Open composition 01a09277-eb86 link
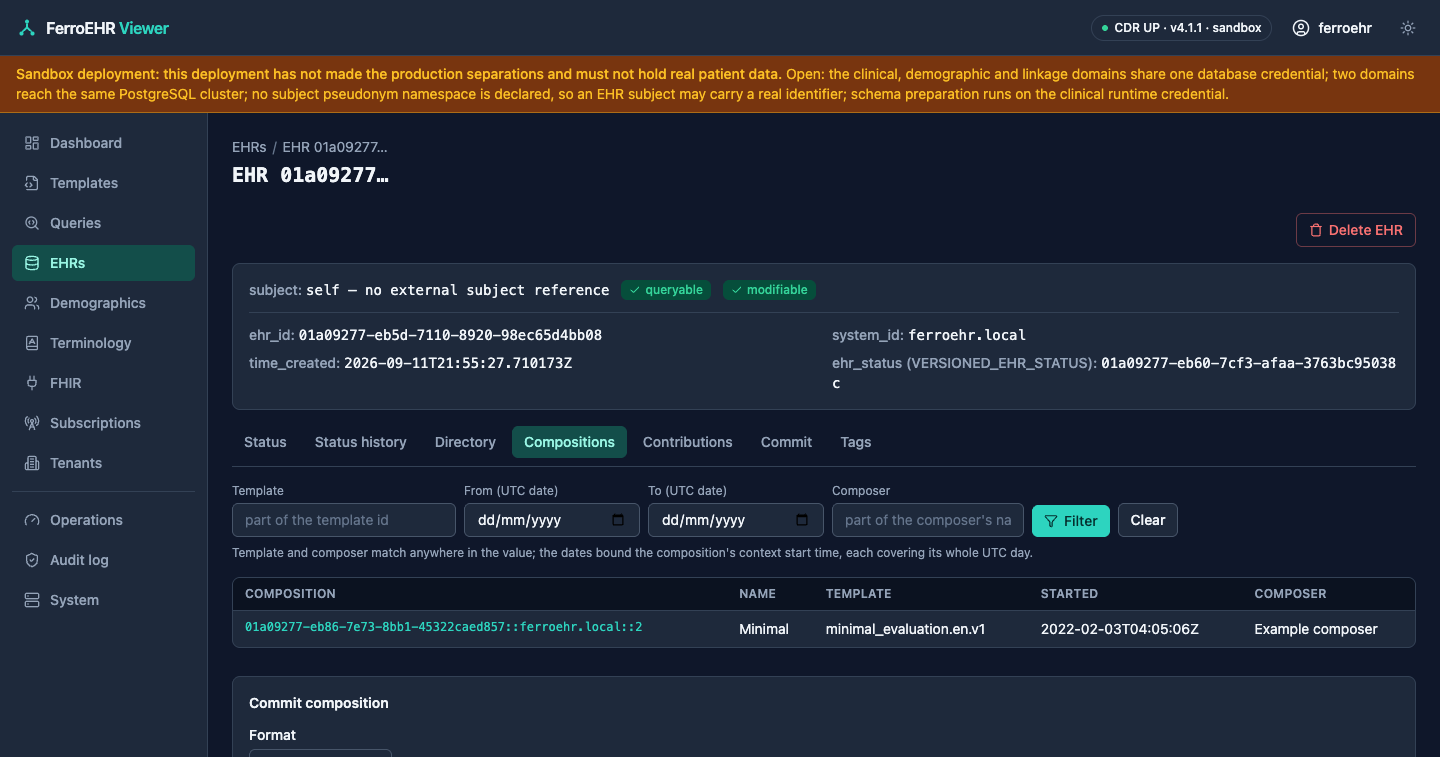This screenshot has height=757, width=1440. tap(443, 628)
